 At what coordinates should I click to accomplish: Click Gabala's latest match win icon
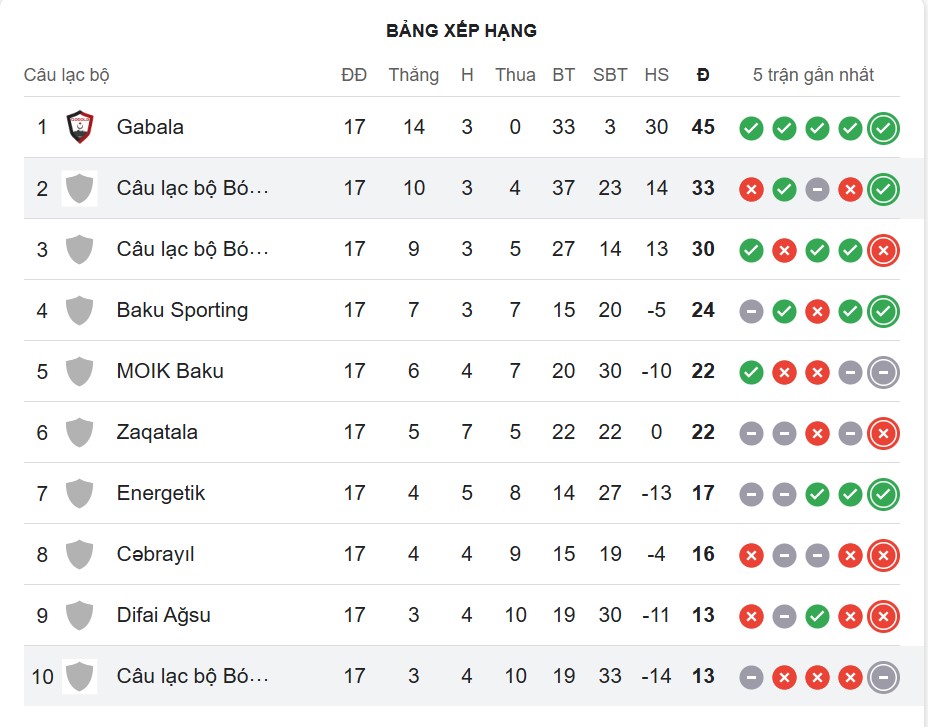pyautogui.click(x=883, y=128)
